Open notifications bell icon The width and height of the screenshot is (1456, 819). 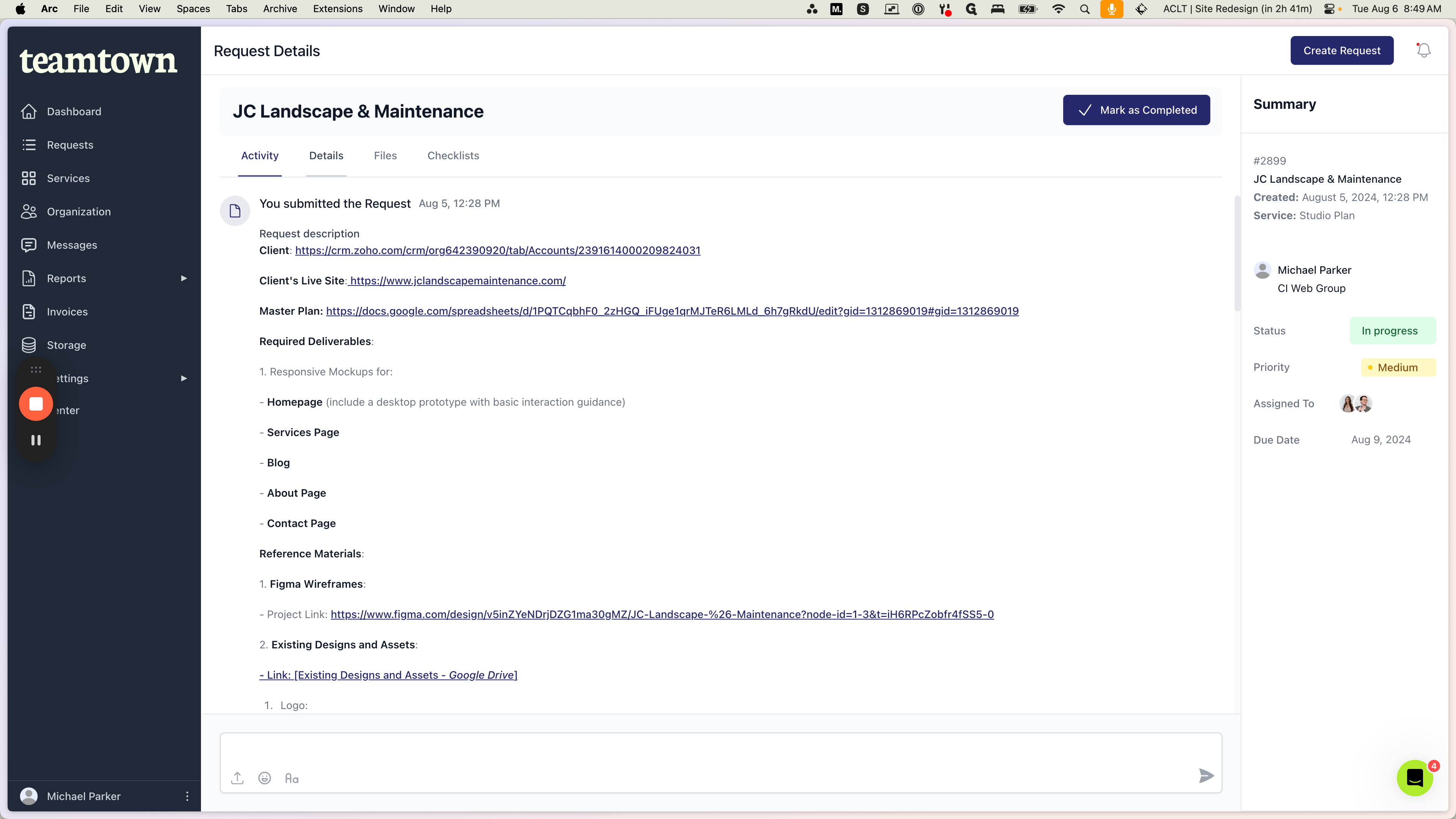tap(1424, 50)
